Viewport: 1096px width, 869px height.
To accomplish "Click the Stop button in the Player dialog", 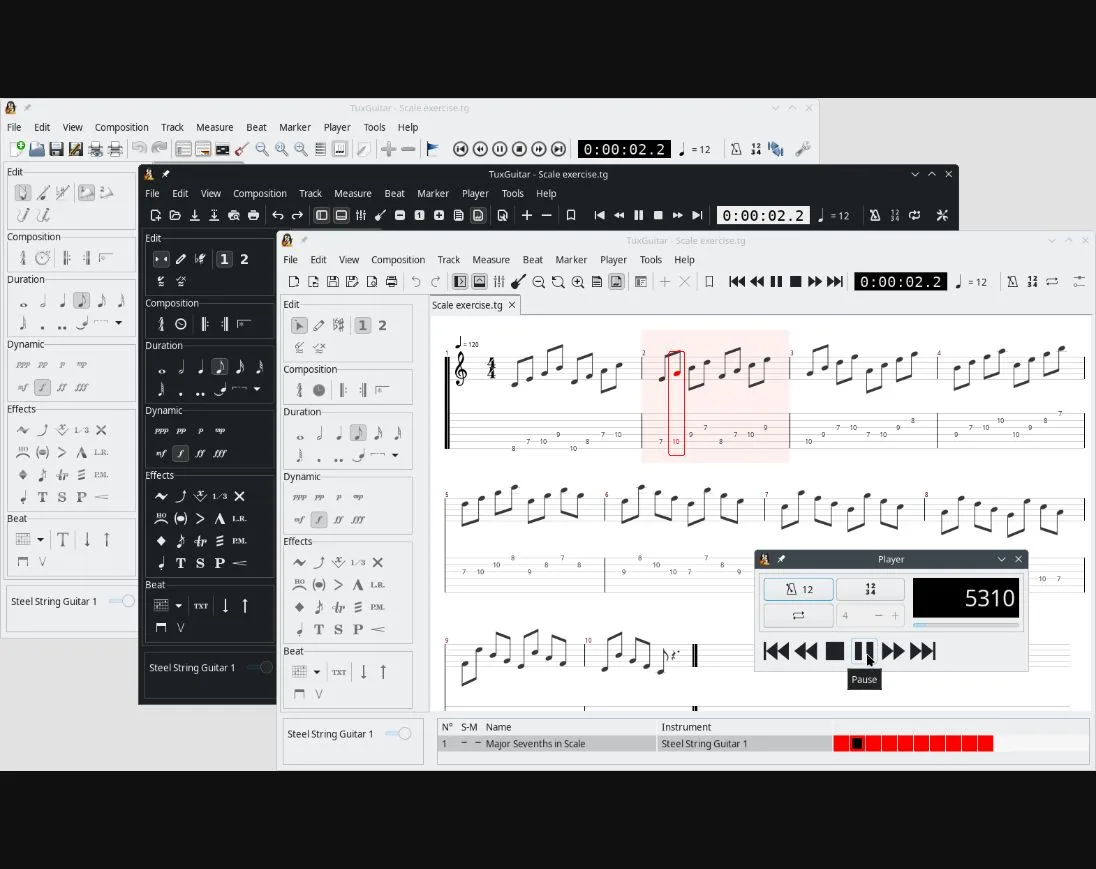I will [835, 652].
